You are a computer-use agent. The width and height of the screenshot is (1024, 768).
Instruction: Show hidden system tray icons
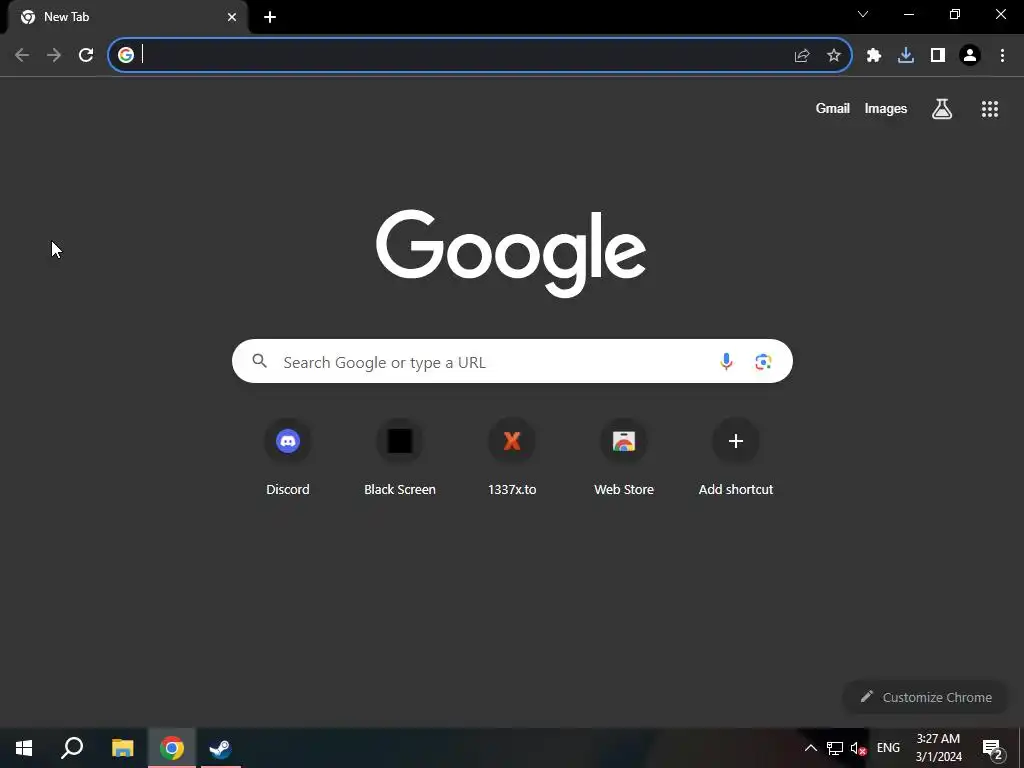click(x=810, y=748)
